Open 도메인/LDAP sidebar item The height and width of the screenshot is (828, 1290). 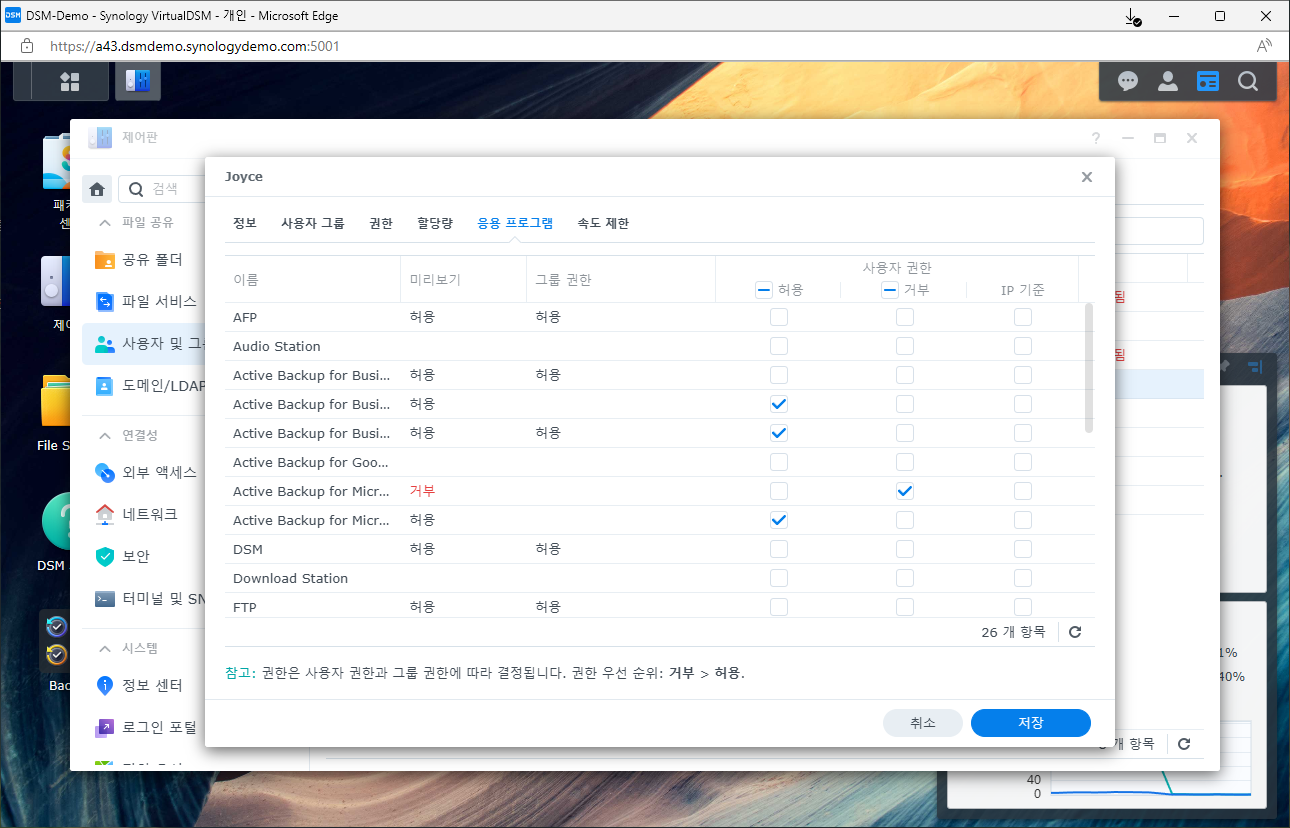143,386
